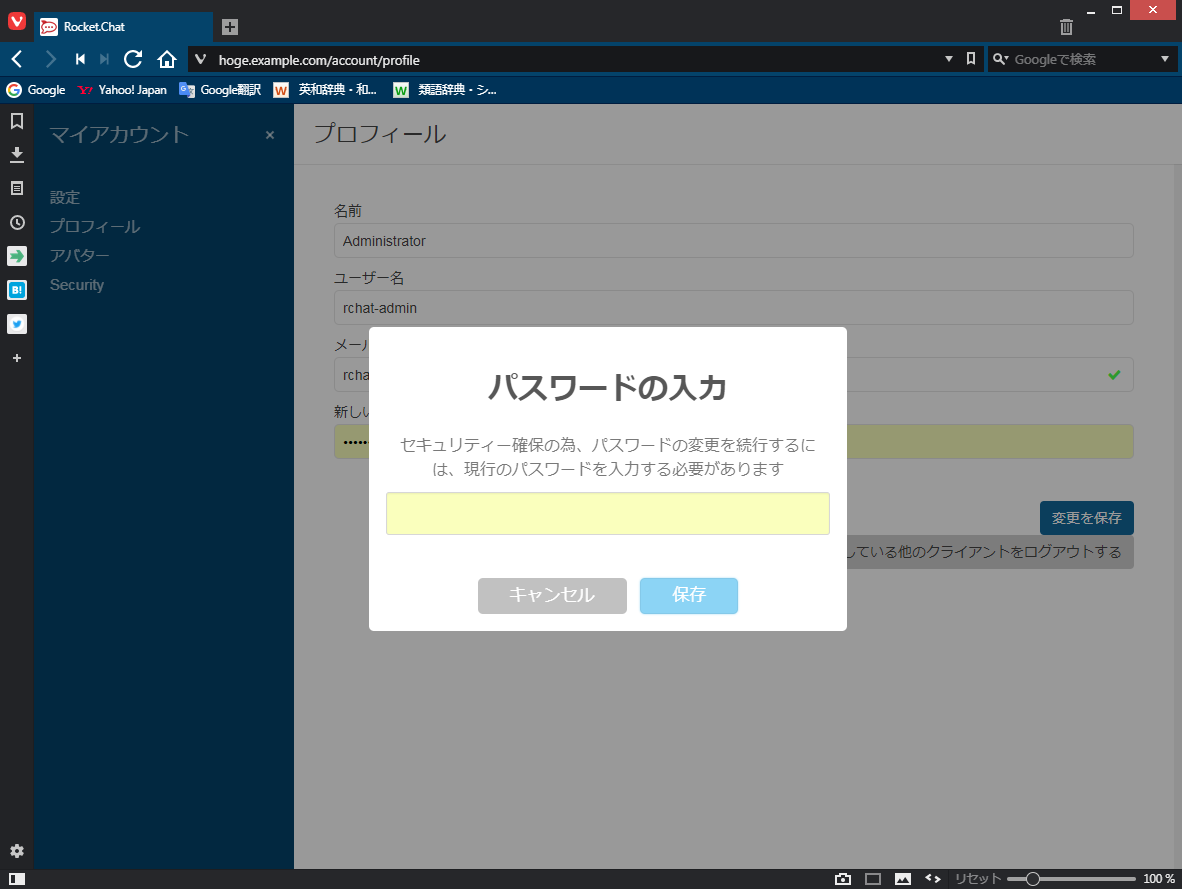The image size is (1182, 889).
Task: Toggle page actions with the arrows icon
Action: [932, 878]
